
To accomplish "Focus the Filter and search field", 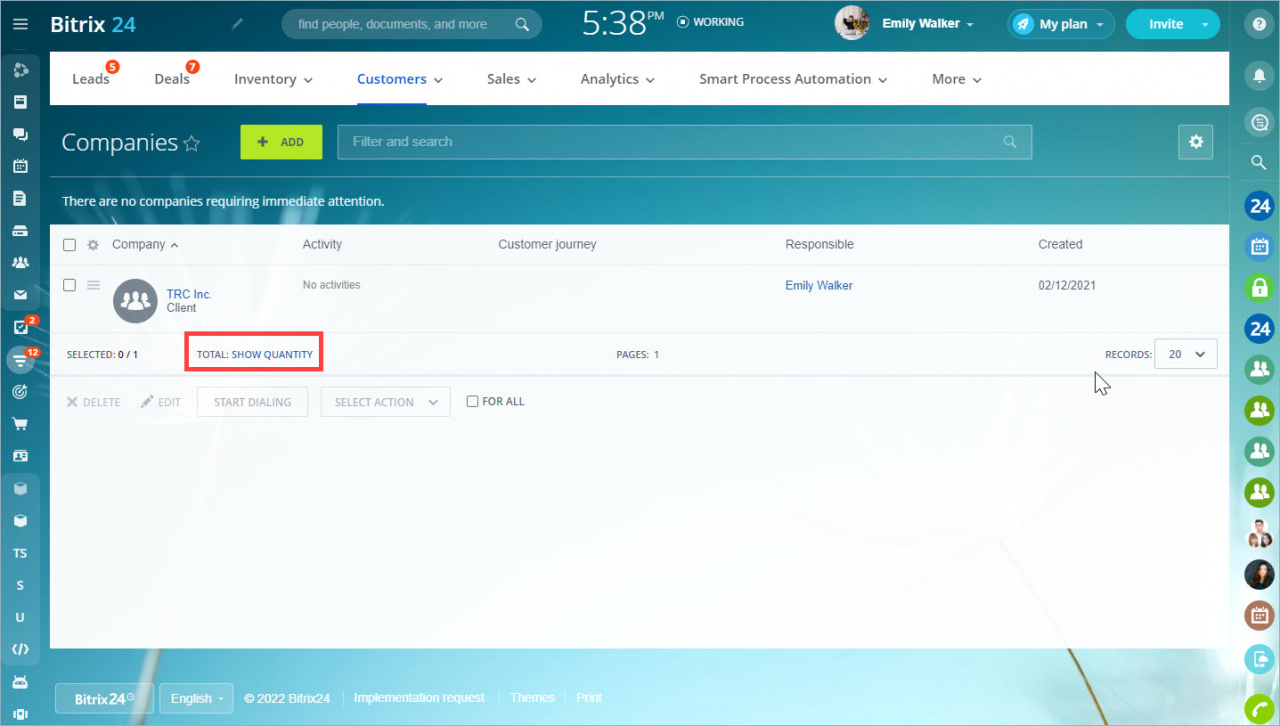I will coord(685,142).
